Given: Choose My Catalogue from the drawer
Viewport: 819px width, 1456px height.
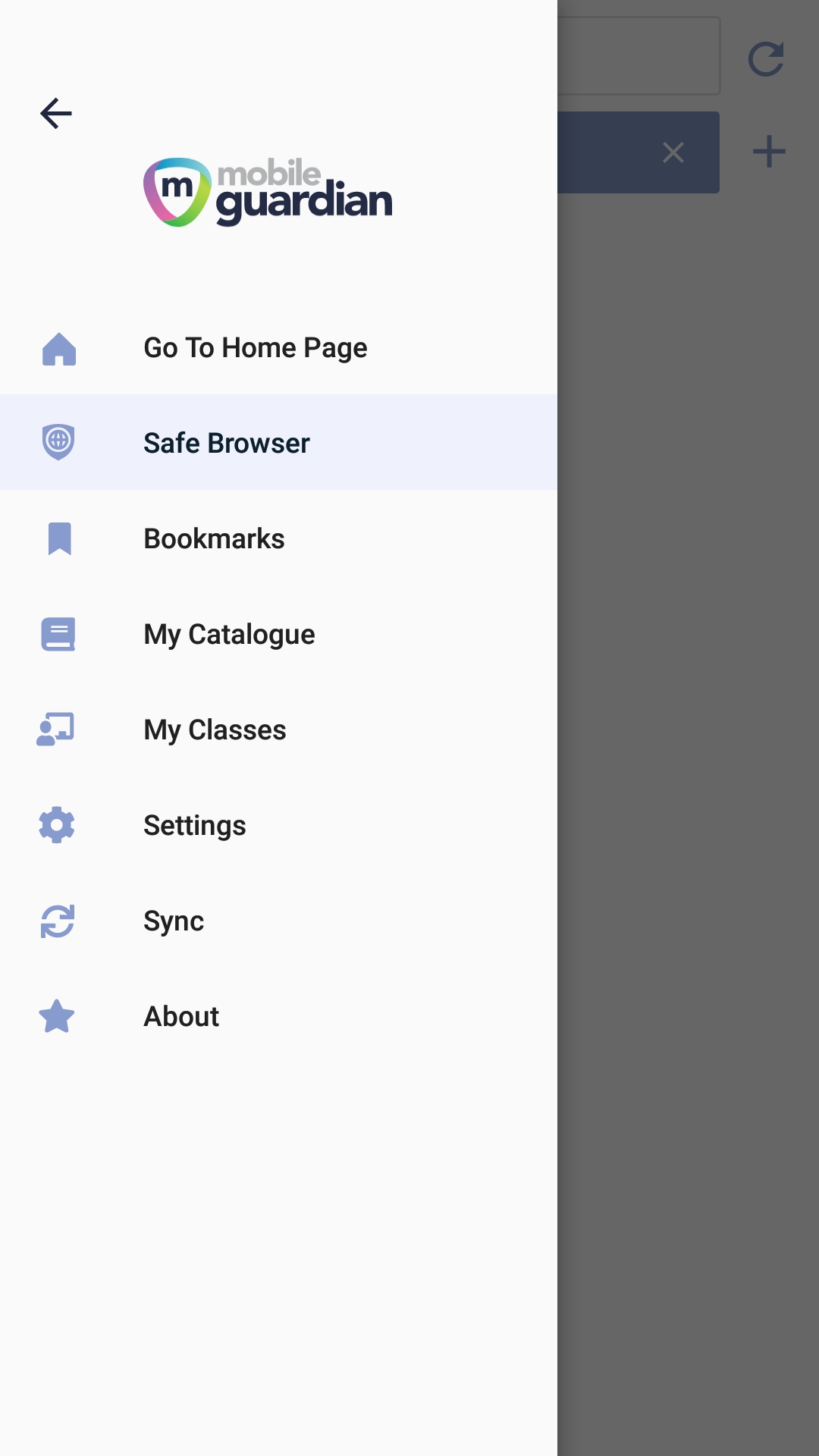Looking at the screenshot, I should coord(278,634).
